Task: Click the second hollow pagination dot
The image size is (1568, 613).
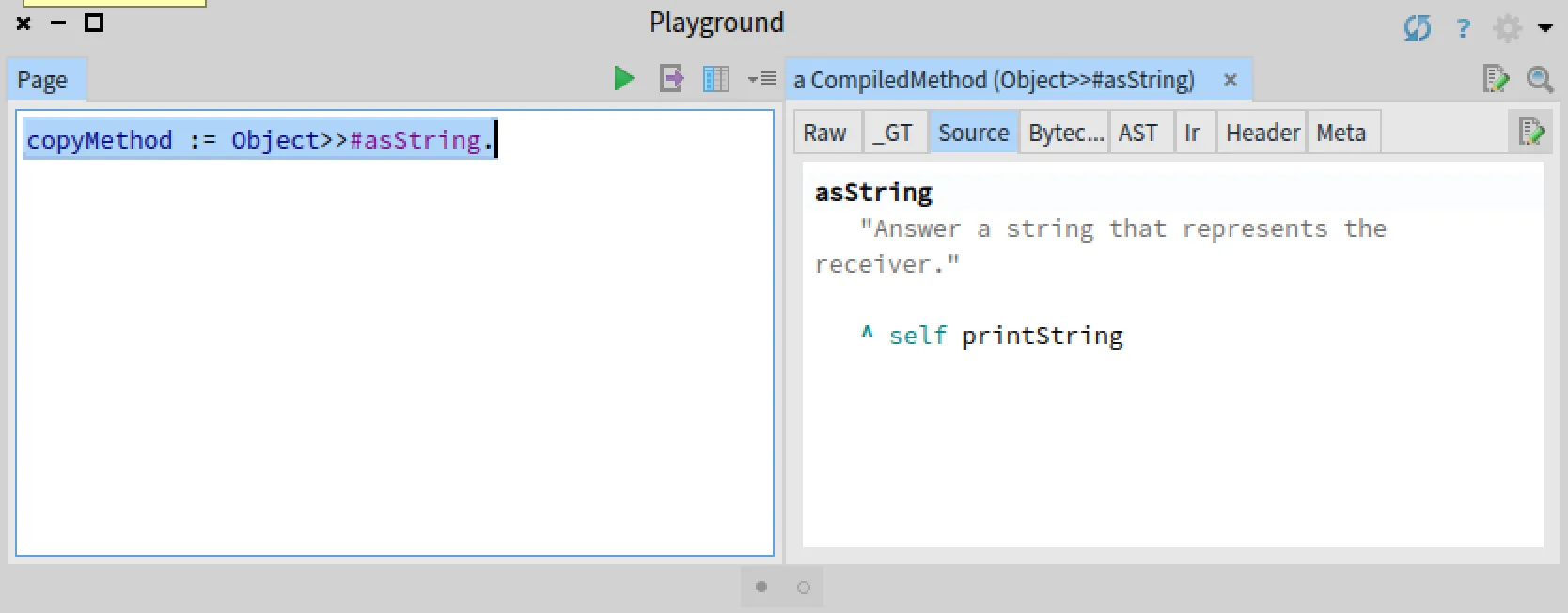Action: [803, 588]
